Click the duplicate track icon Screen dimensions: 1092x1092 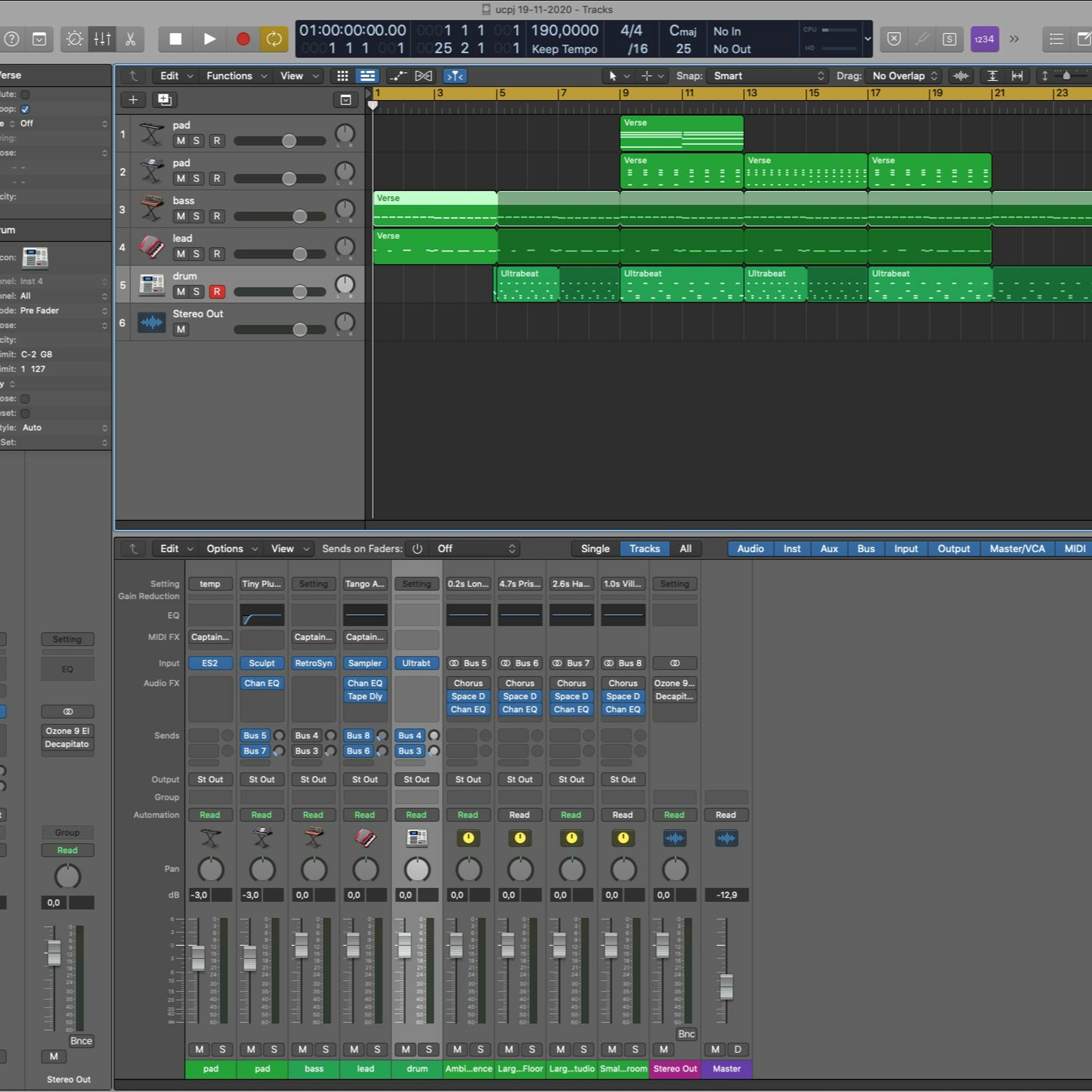165,100
